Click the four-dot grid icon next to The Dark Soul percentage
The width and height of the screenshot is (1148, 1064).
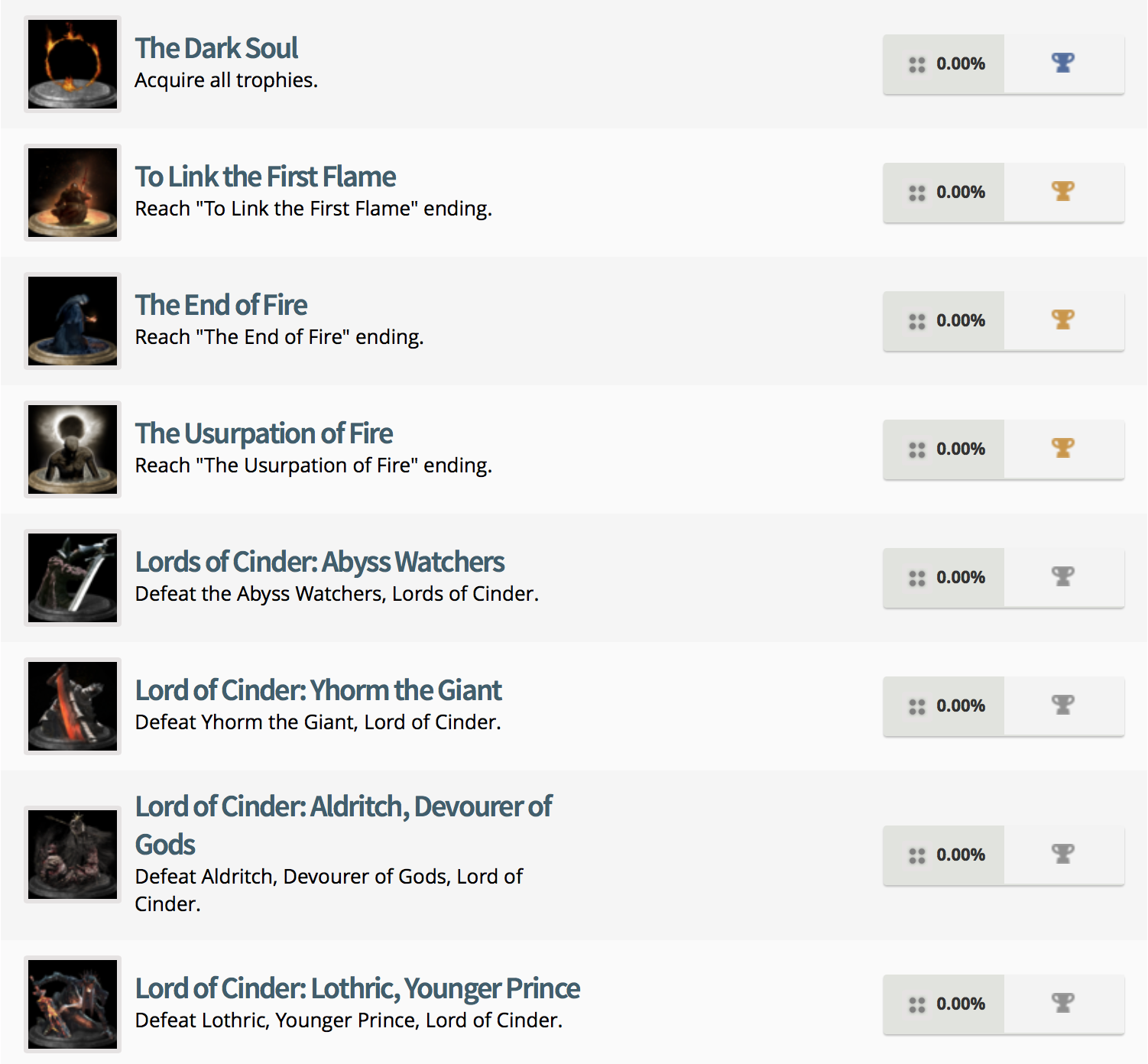pyautogui.click(x=916, y=63)
